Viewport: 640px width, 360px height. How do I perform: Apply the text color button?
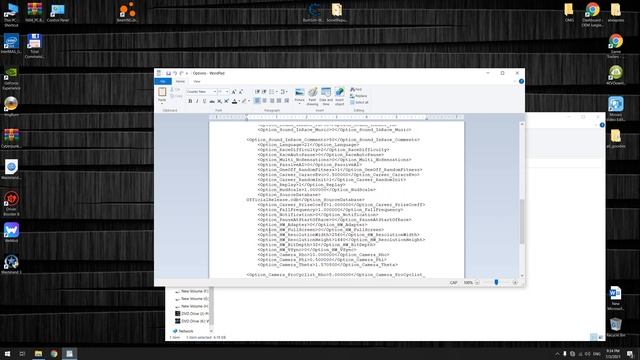pyautogui.click(x=234, y=101)
